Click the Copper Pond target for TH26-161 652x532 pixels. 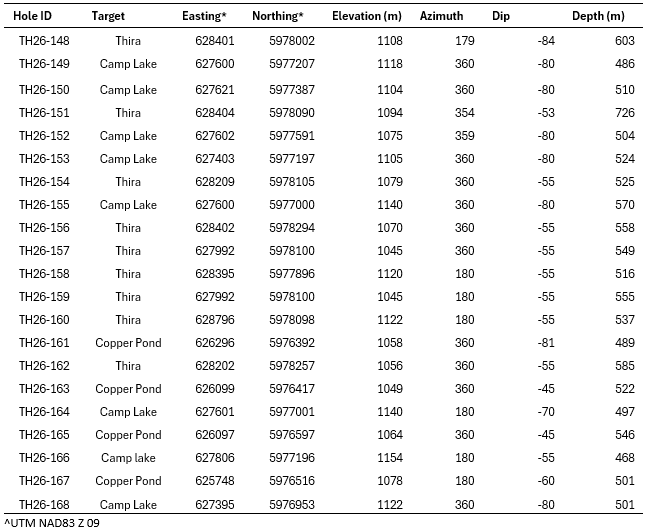click(x=128, y=343)
